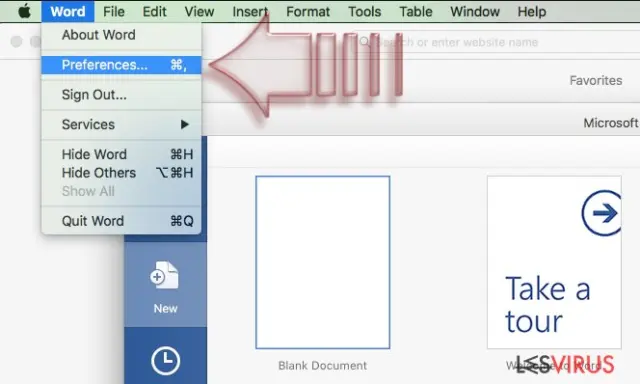Image resolution: width=640 pixels, height=384 pixels.
Task: Click the Blank Document label
Action: pyautogui.click(x=322, y=366)
